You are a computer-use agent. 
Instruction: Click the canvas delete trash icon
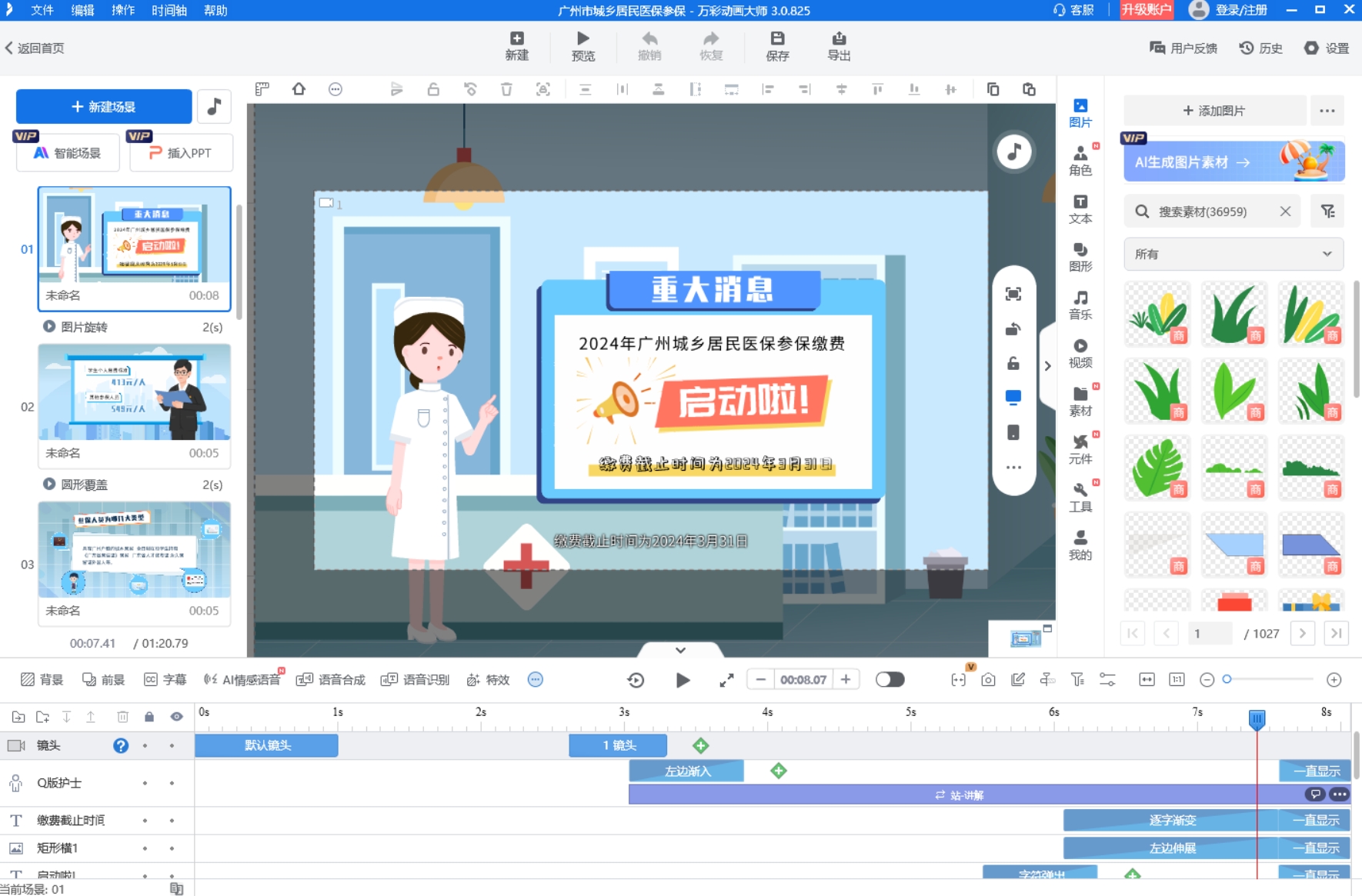click(x=506, y=89)
